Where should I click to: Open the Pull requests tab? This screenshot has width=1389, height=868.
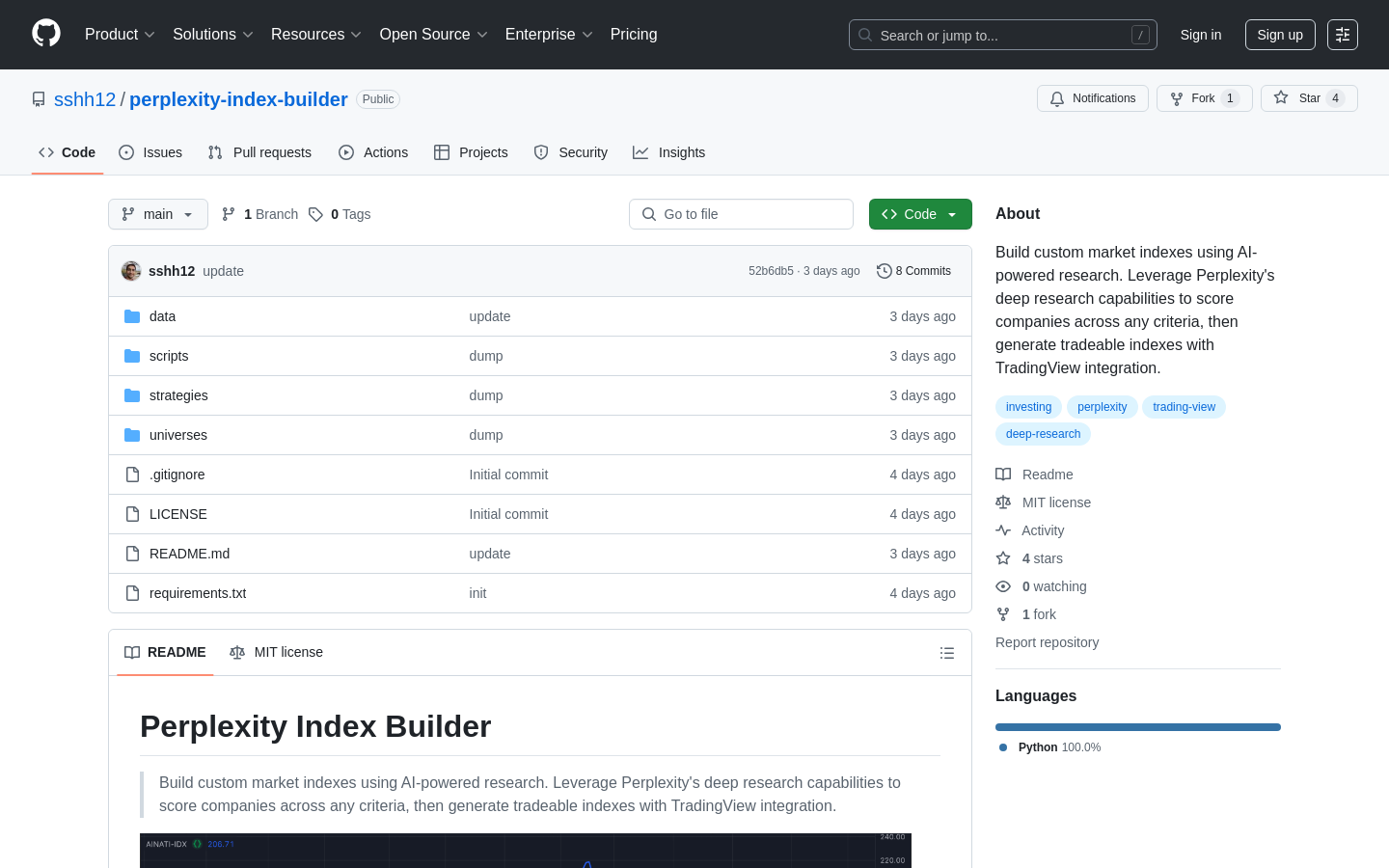(259, 152)
